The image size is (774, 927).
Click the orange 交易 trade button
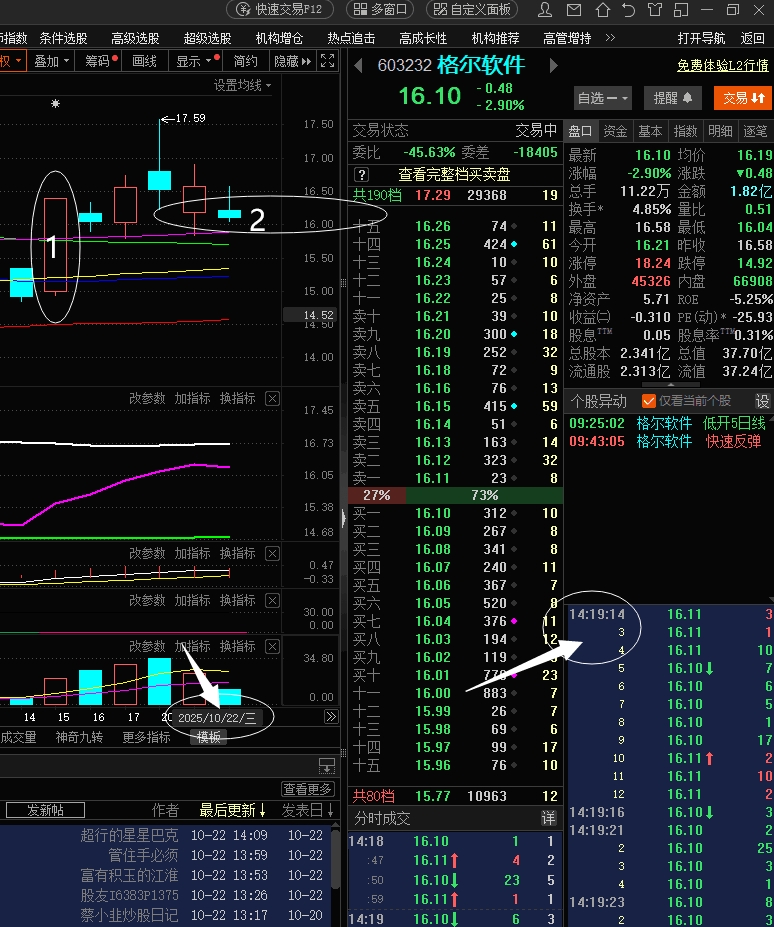(743, 98)
